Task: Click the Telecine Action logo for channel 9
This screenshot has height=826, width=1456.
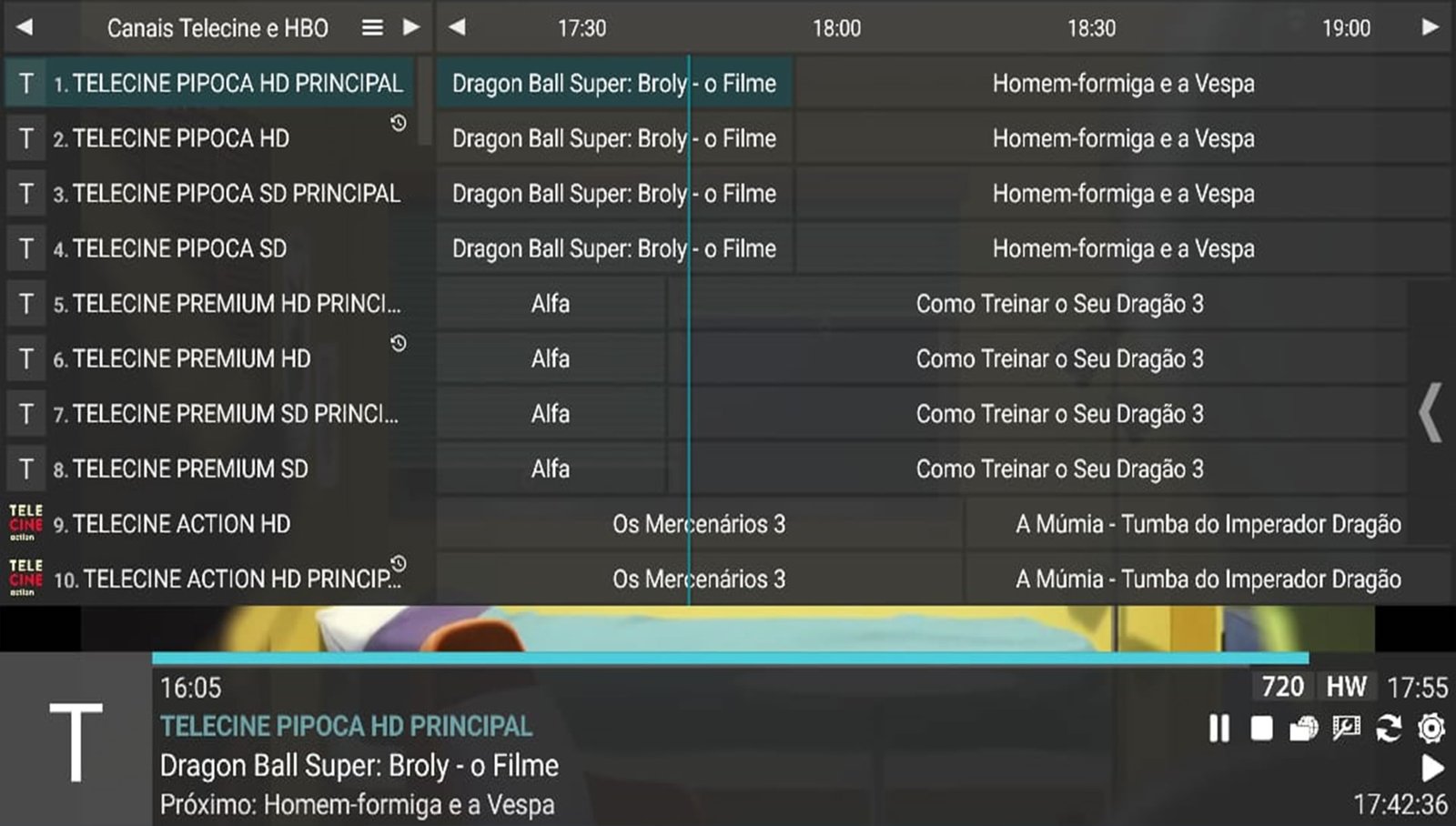Action: 25,523
